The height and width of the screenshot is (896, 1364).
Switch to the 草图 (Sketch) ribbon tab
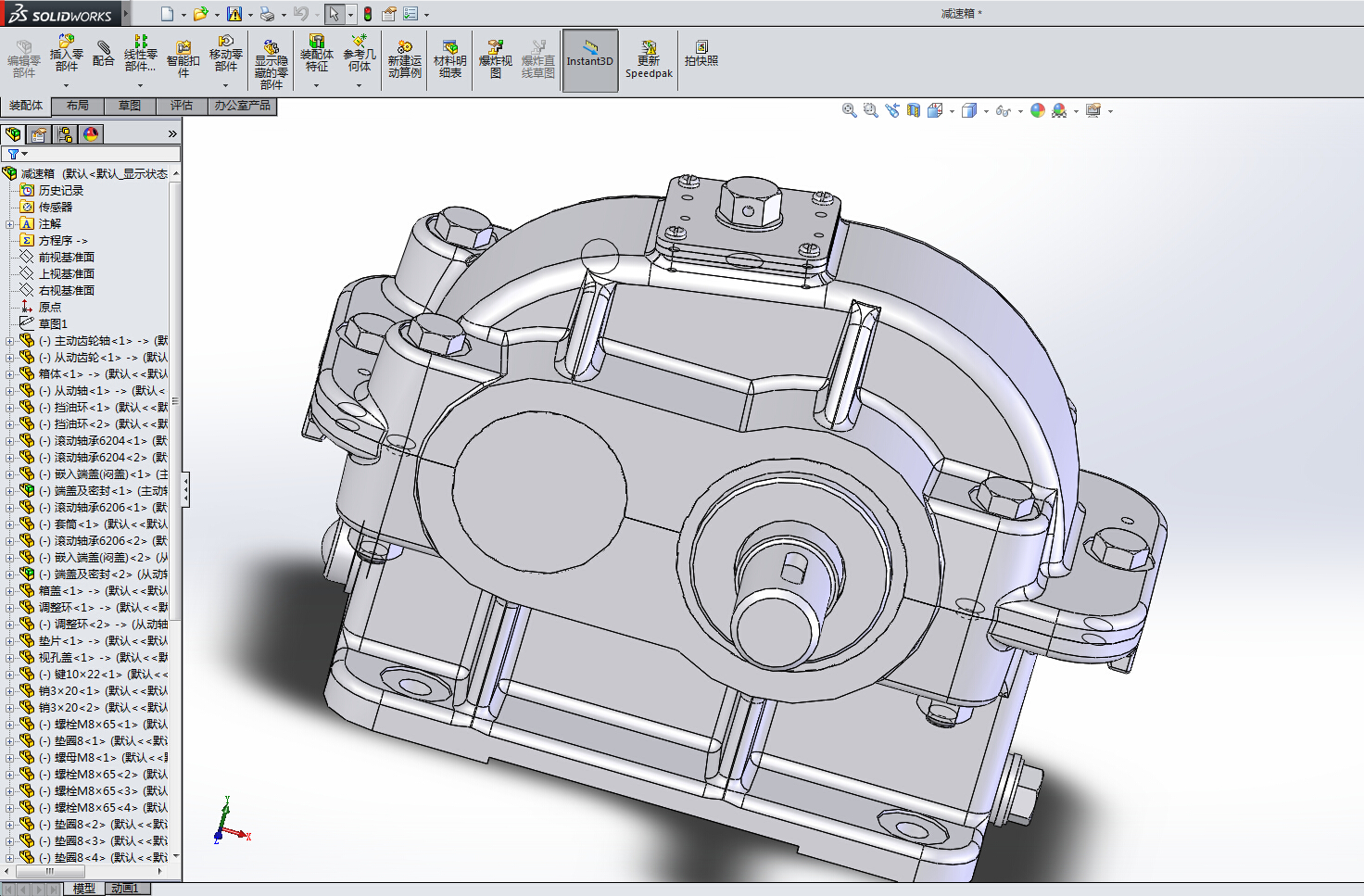(x=130, y=106)
